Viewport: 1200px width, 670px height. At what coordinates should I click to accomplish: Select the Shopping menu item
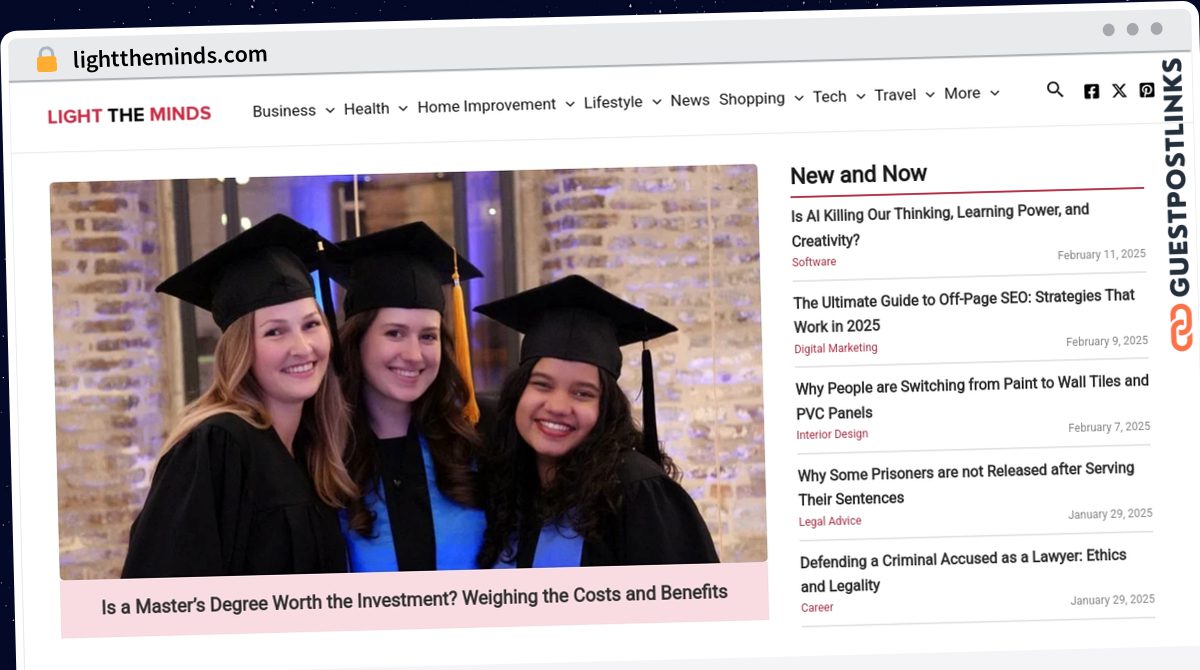pos(752,98)
